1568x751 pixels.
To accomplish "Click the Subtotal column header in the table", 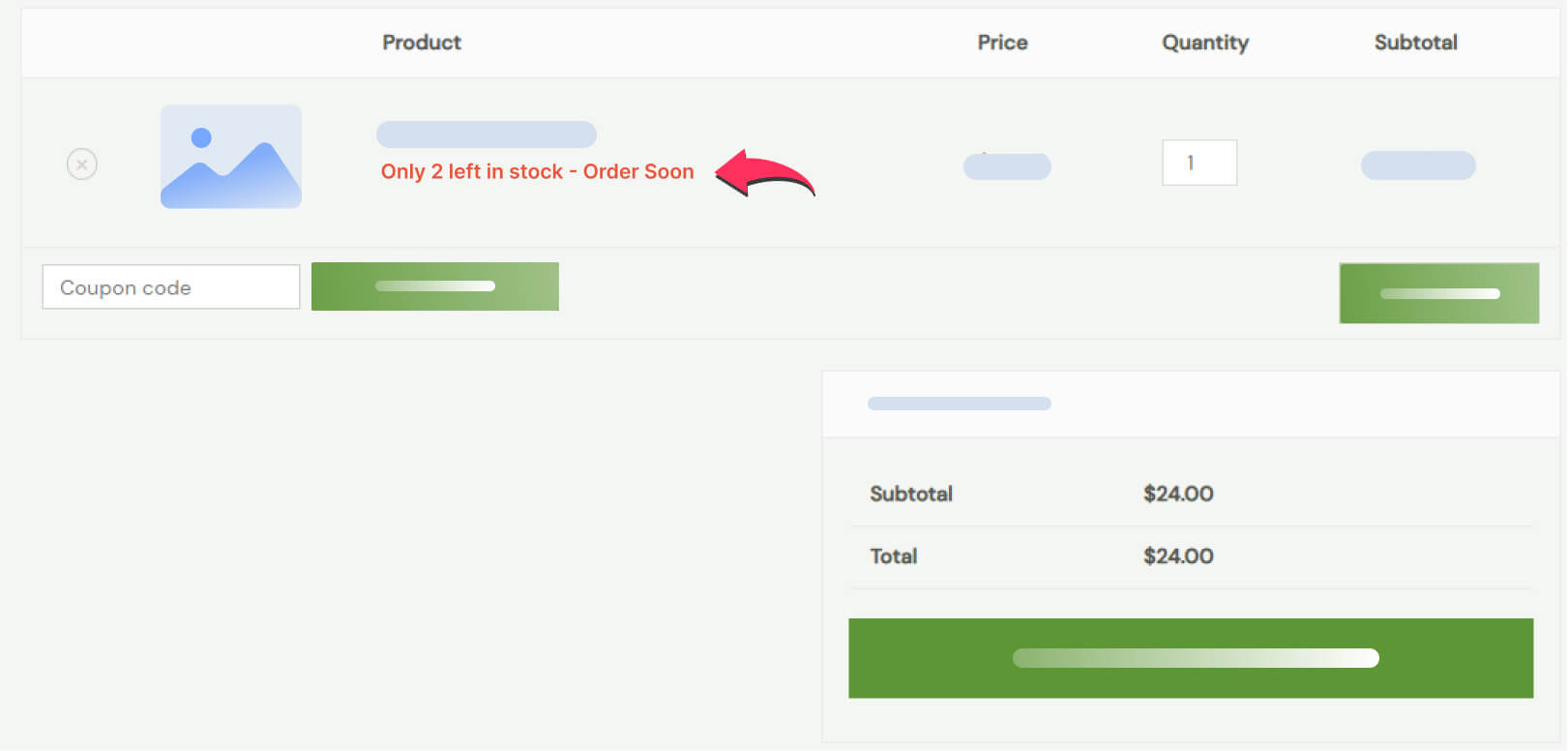I will (1416, 43).
